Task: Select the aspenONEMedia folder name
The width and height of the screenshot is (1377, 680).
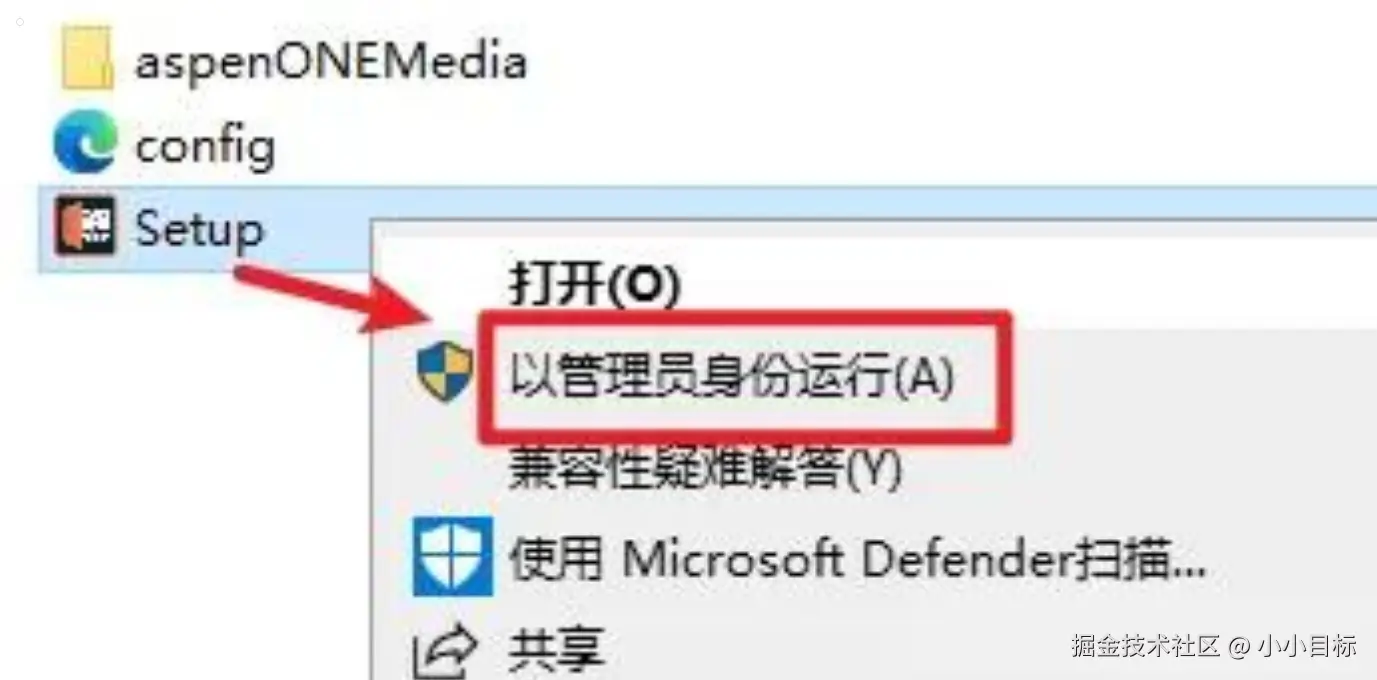Action: [331, 63]
